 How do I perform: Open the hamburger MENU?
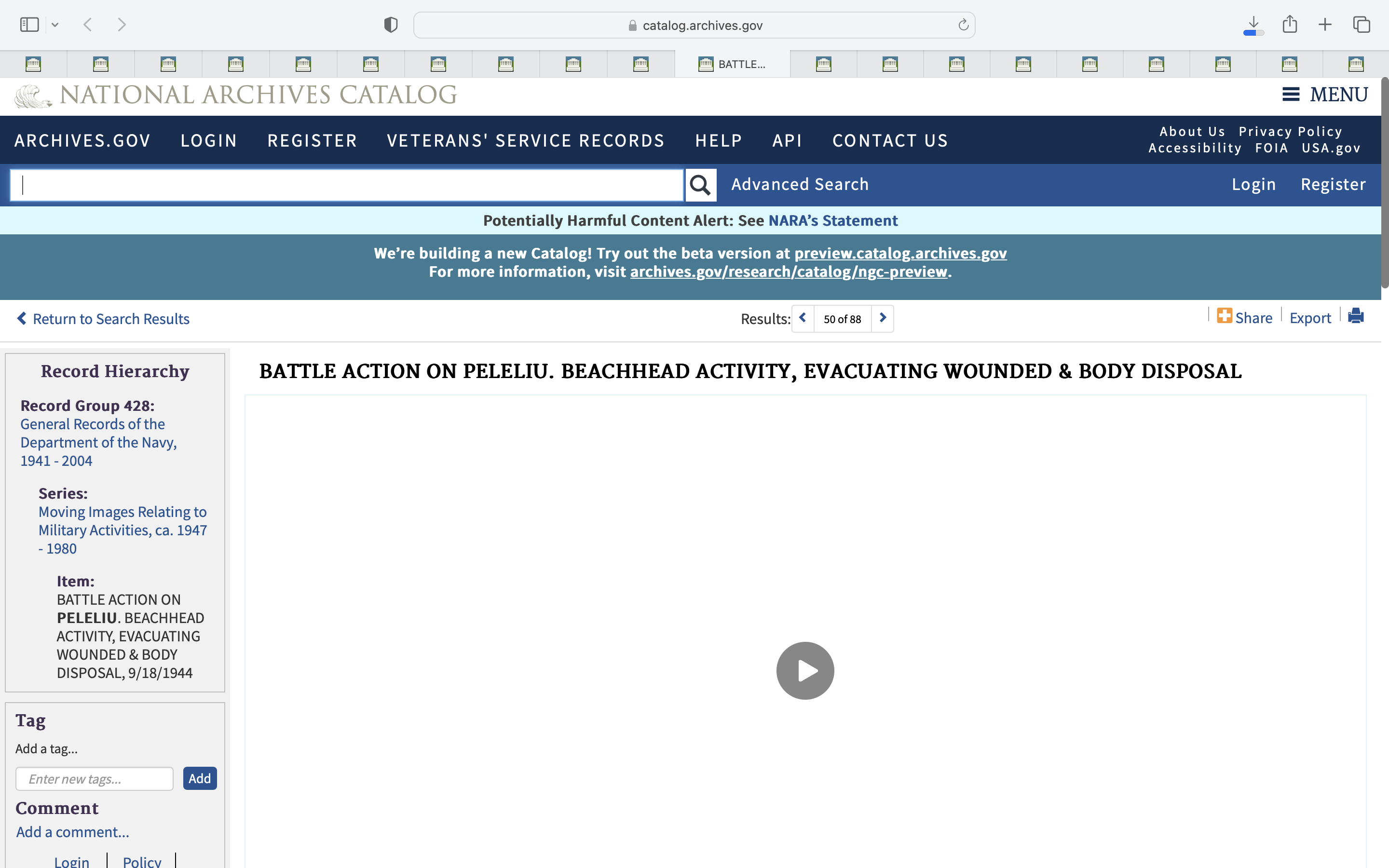[x=1325, y=94]
